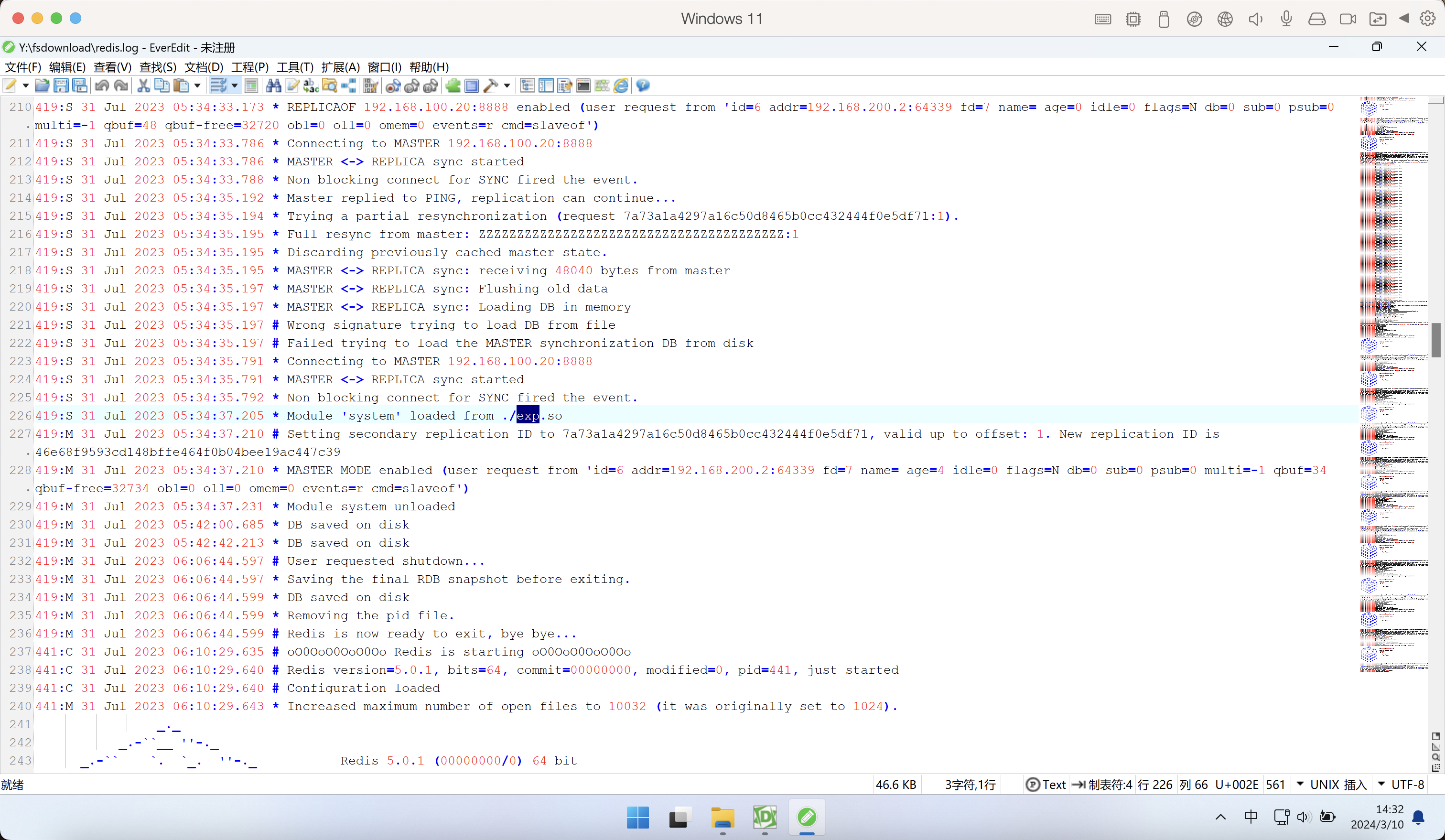Click the Paste clipboard icon

coord(181,86)
